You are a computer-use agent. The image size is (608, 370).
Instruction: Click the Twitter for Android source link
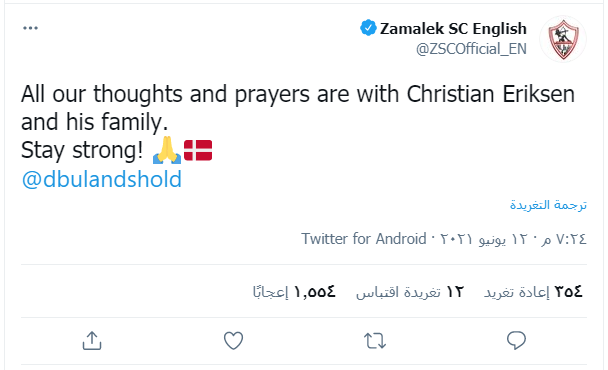pyautogui.click(x=364, y=239)
